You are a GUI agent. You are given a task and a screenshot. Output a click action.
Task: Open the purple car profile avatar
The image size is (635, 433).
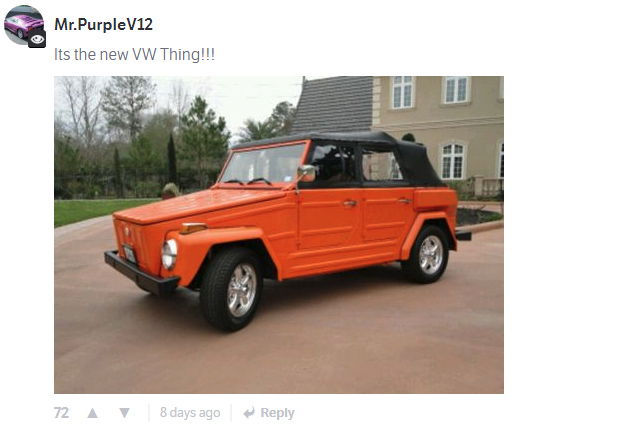23,25
